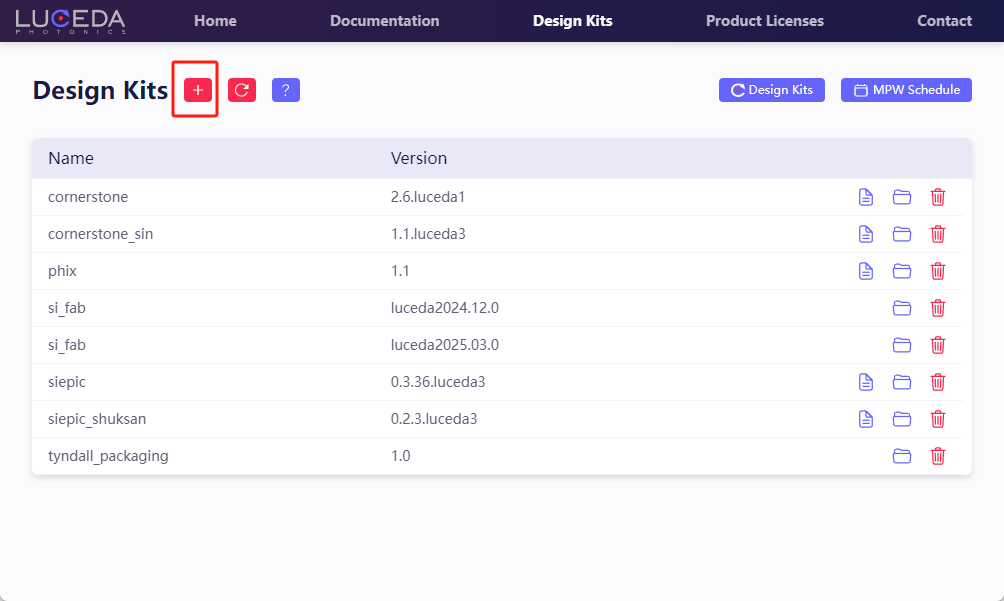Open Product Licenses page
The image size is (1004, 601).
coord(765,21)
